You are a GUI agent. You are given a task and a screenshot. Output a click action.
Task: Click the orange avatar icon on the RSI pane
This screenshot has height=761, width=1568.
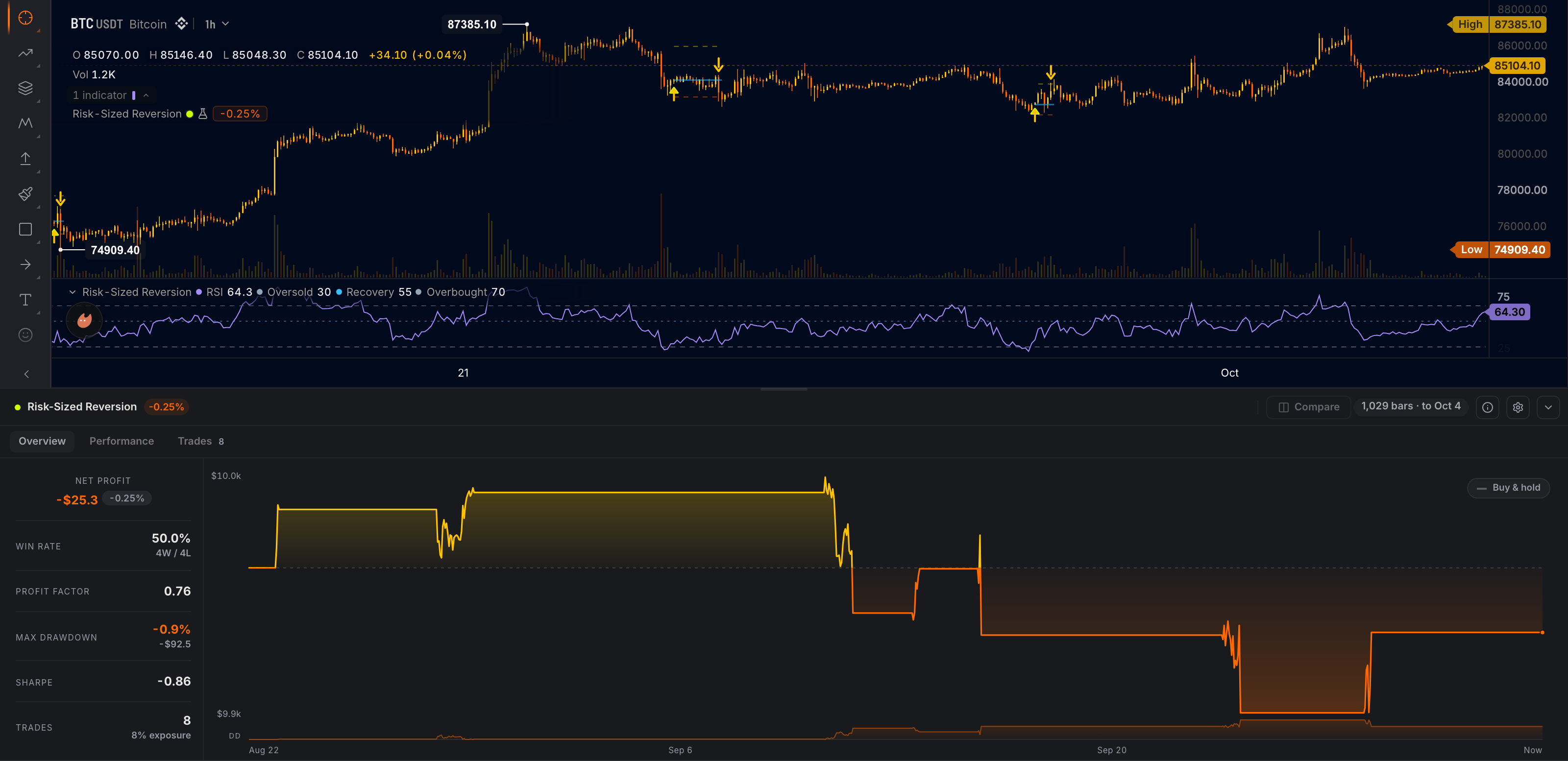(x=84, y=320)
